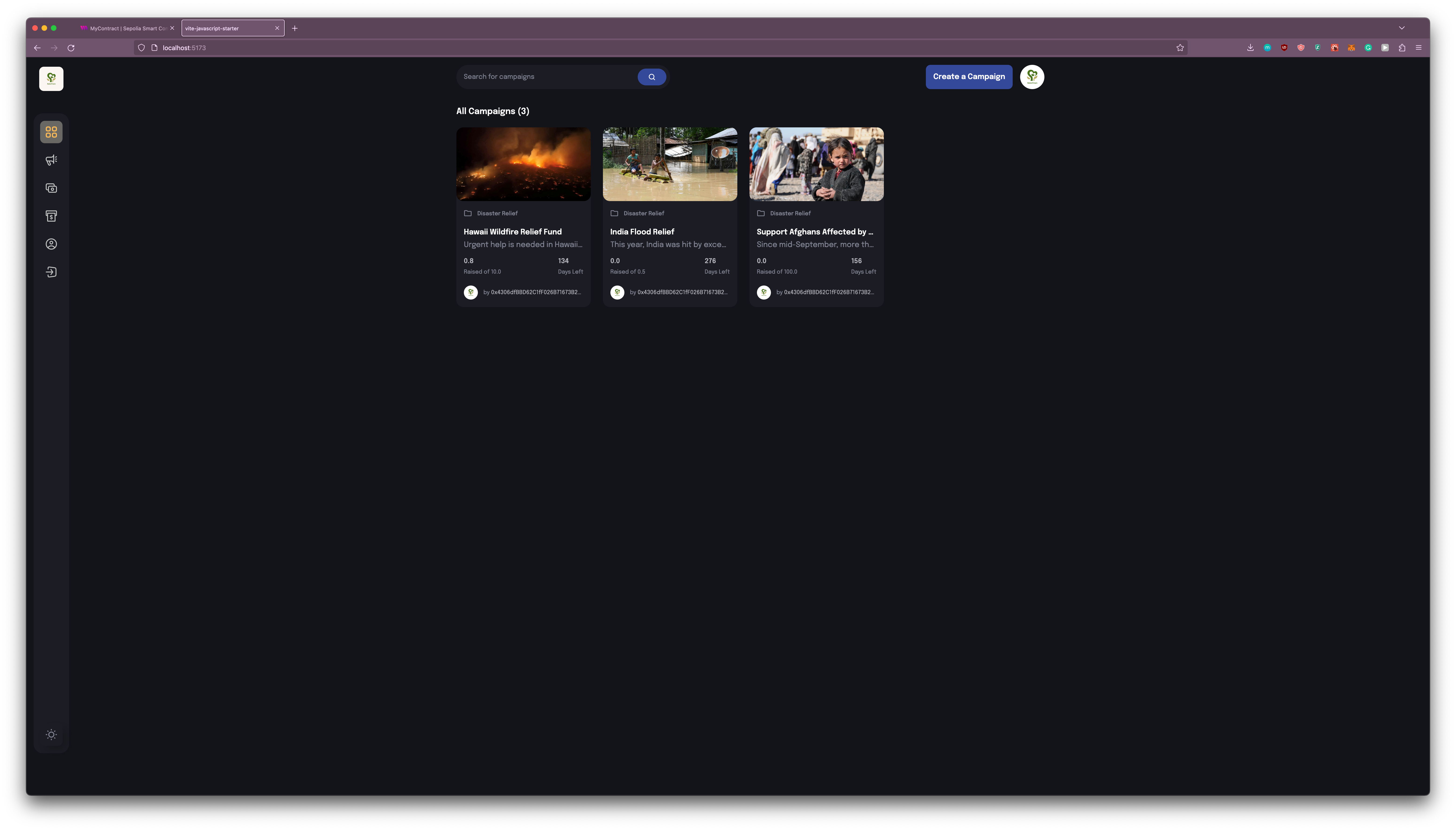Click the withdraw dollar icon in sidebar
Viewport: 1456px width, 830px height.
pyautogui.click(x=51, y=216)
